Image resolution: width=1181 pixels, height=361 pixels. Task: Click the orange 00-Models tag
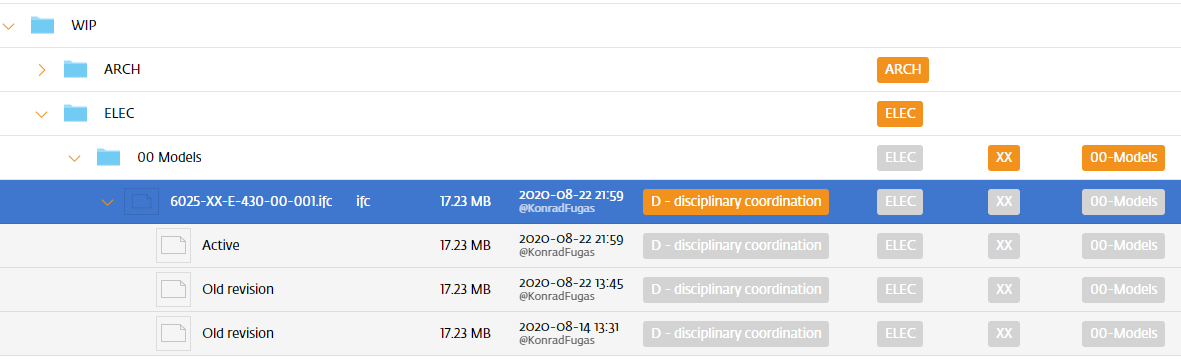pos(1123,158)
